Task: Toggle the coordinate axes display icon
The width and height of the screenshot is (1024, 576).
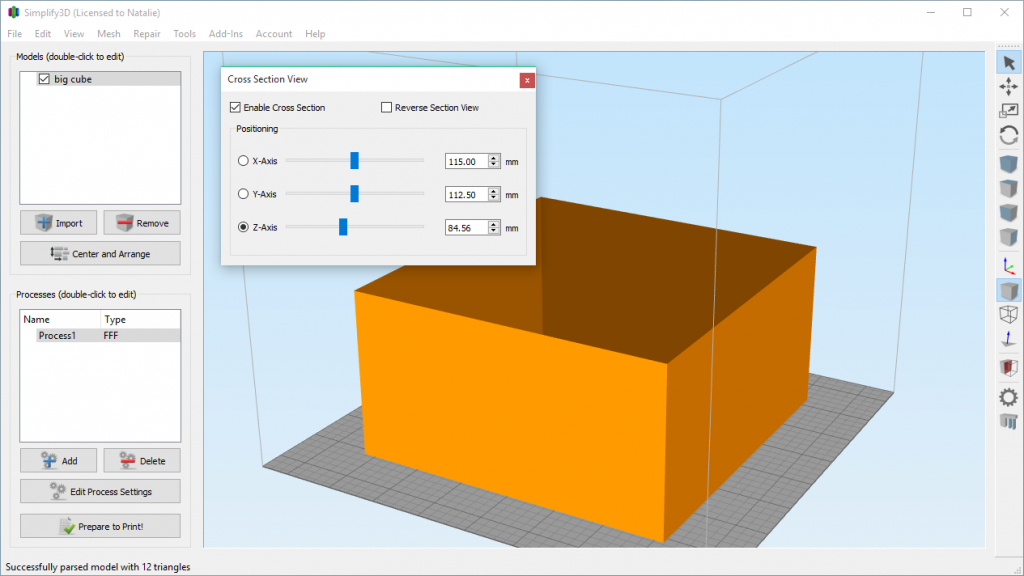Action: pyautogui.click(x=1009, y=263)
